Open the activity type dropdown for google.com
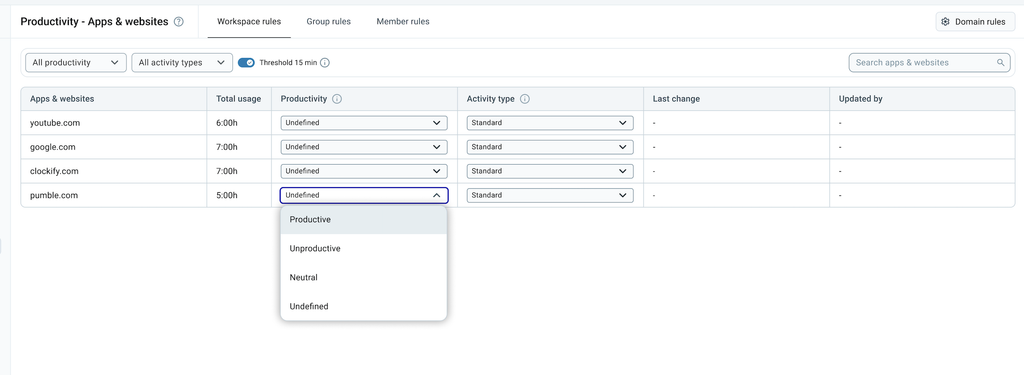Screen dimensions: 1024x375 (550, 147)
